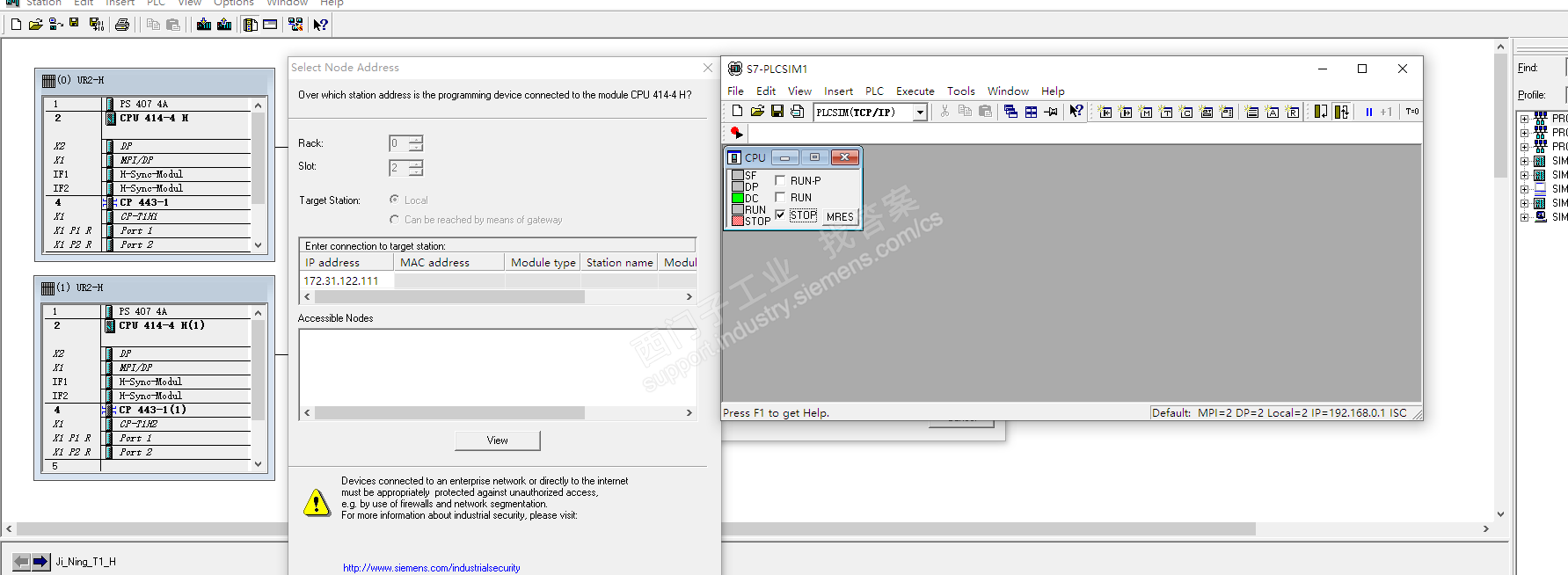Click Tile windows icon in S7-PLCSIM
Viewport: 1568px width, 575px height.
(x=1031, y=112)
